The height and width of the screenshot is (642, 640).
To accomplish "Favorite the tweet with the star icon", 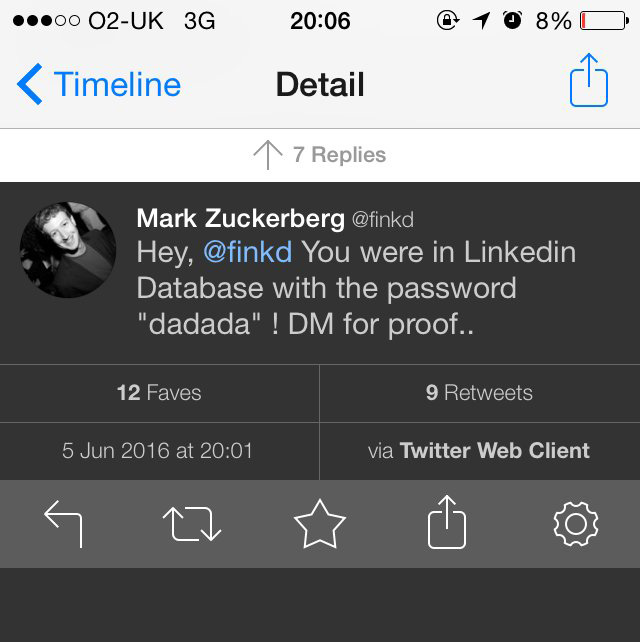I will coord(320,524).
